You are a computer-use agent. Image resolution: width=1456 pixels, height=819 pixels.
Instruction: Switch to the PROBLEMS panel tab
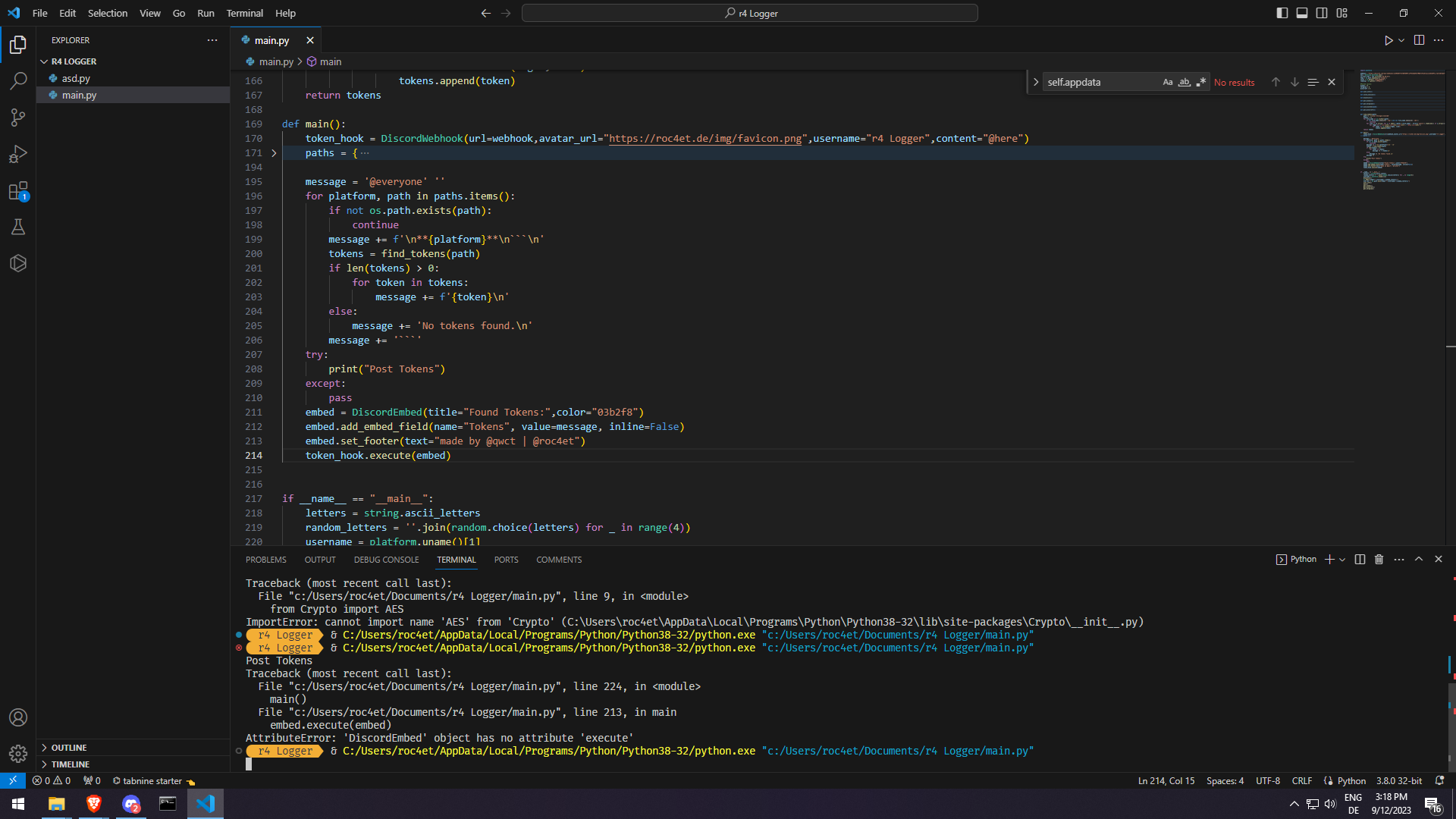[x=265, y=560]
